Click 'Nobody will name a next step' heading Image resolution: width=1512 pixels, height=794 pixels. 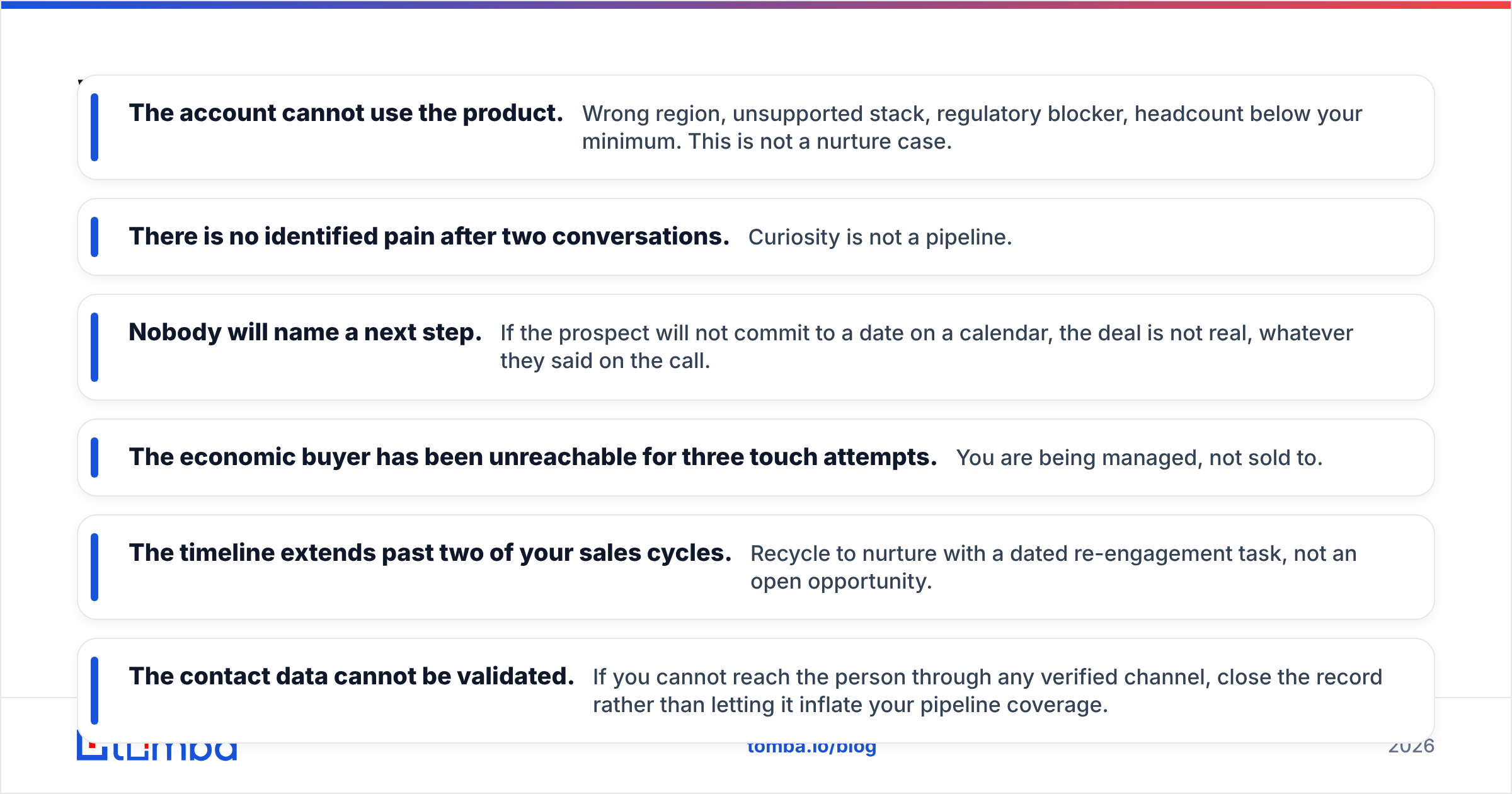click(x=305, y=332)
